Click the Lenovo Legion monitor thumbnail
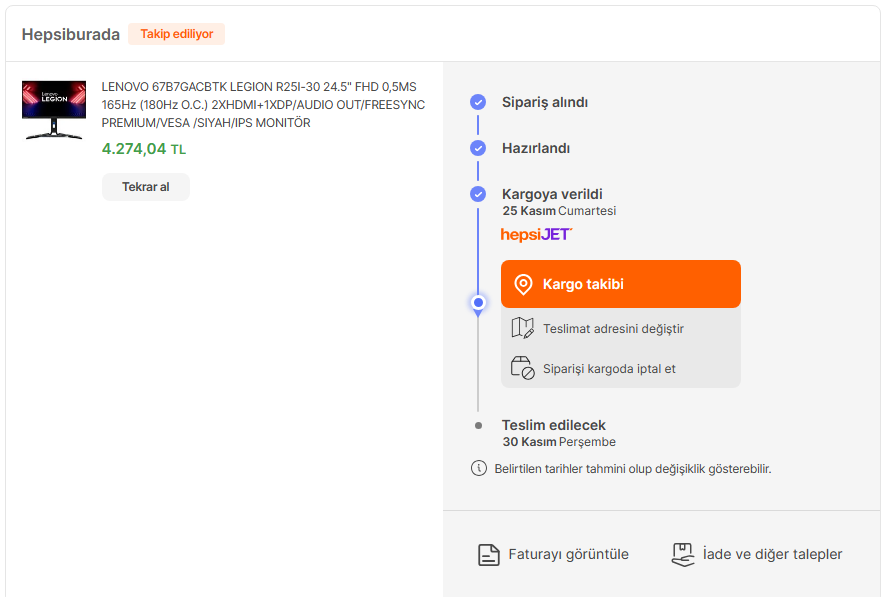Viewport: 884px width, 597px height. pyautogui.click(x=54, y=110)
